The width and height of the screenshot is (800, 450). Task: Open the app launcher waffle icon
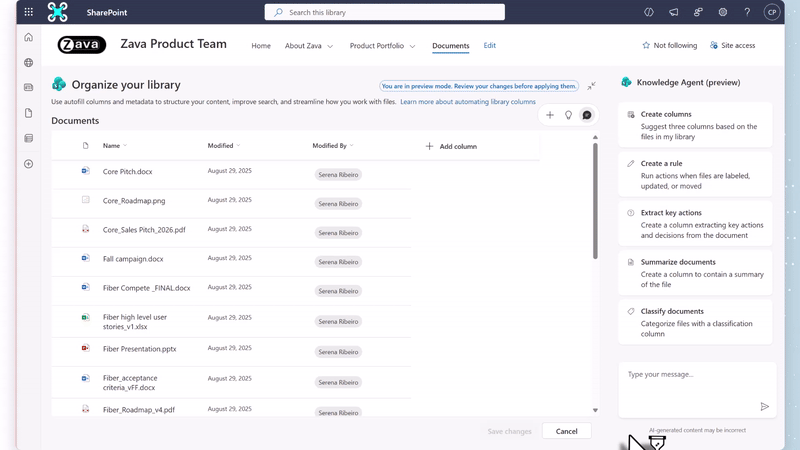pyautogui.click(x=29, y=12)
